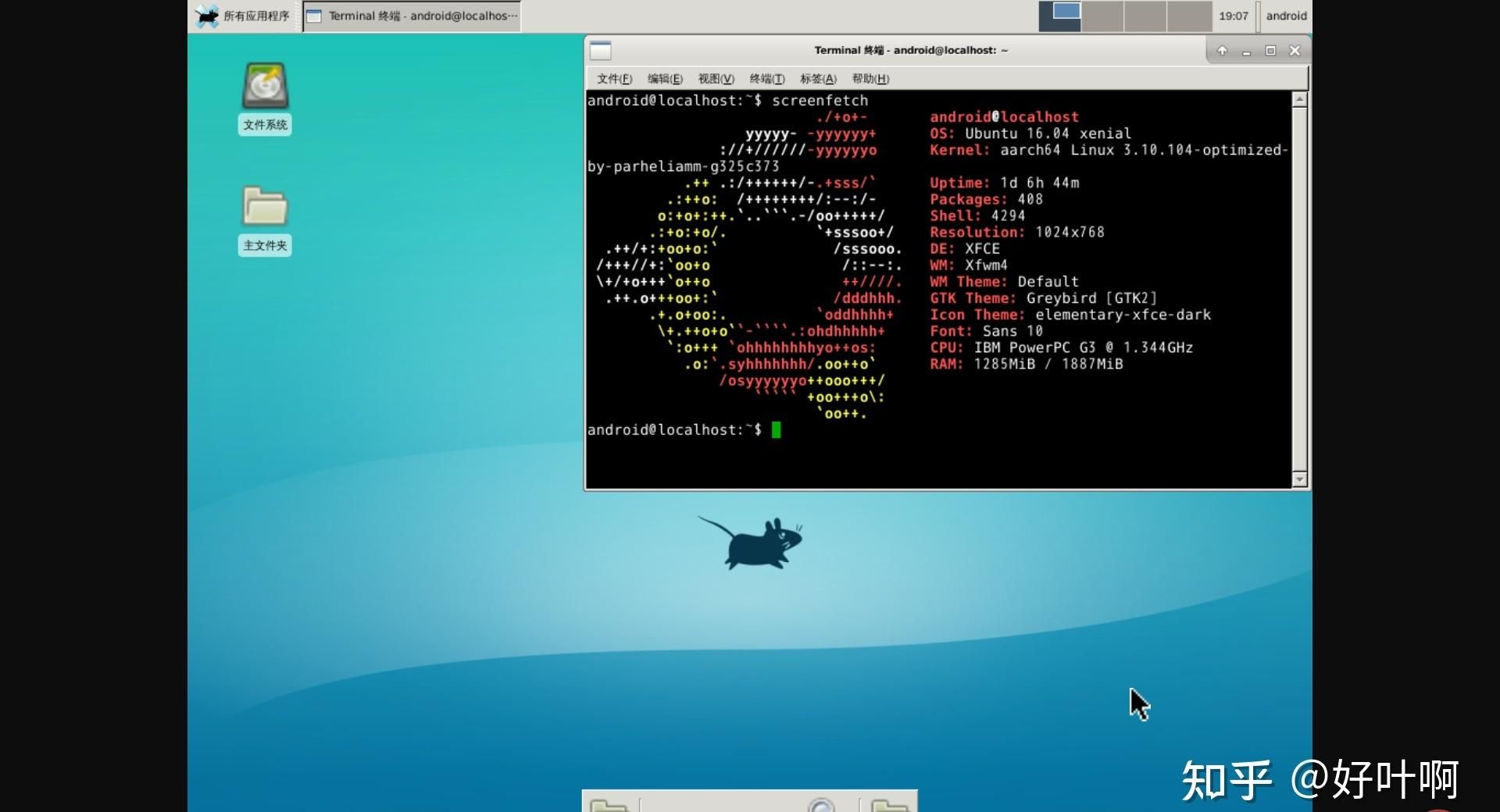
Task: Open the 文件(F) menu in Terminal
Action: 614,79
